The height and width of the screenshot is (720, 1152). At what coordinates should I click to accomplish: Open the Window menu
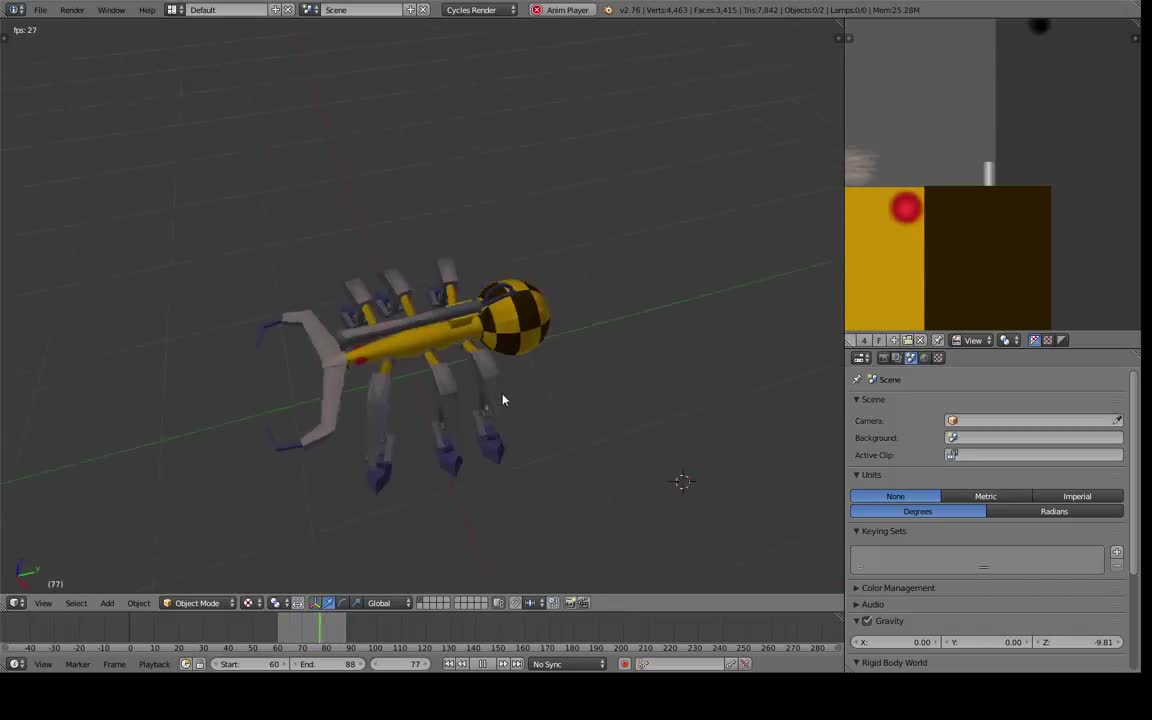click(x=111, y=10)
